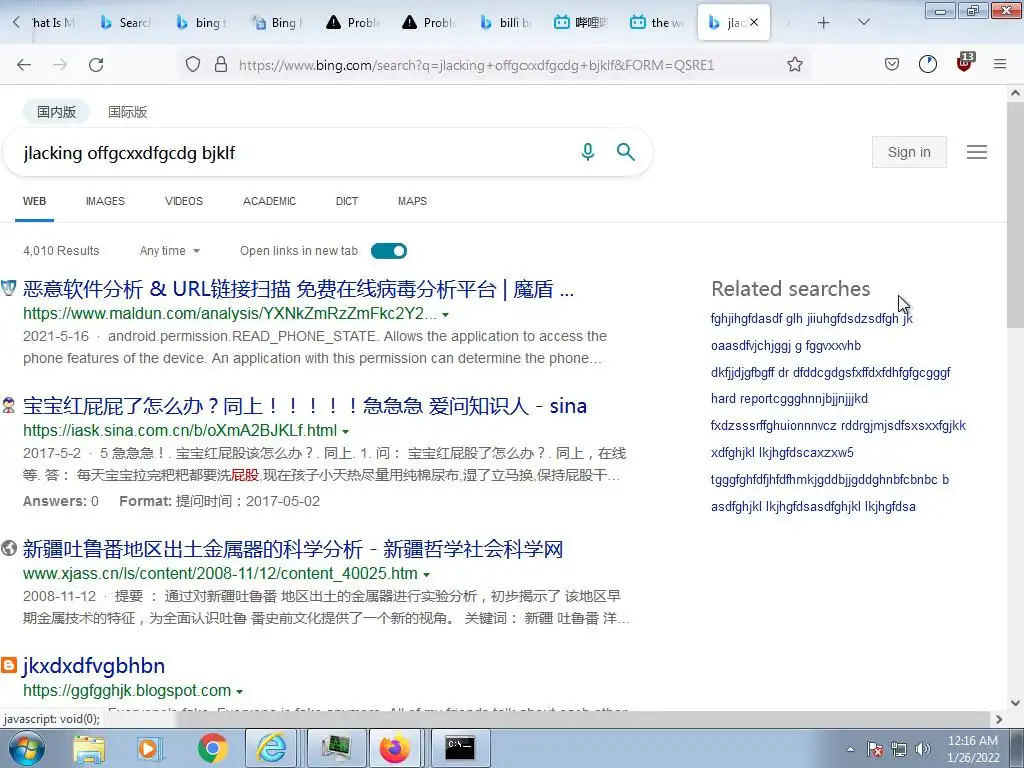Image resolution: width=1024 pixels, height=768 pixels.
Task: Click the Firefox address bar URL
Action: pos(477,65)
